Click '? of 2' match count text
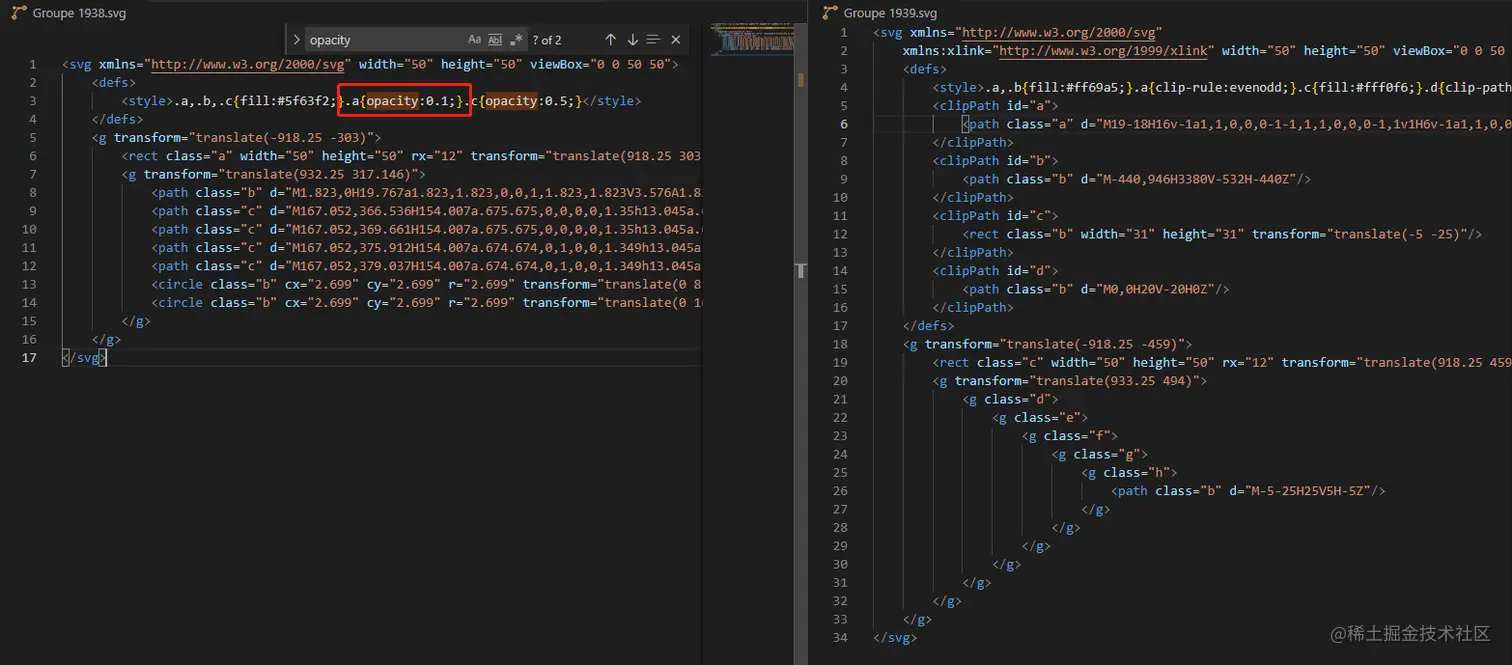Viewport: 1512px width, 665px height. [x=547, y=40]
